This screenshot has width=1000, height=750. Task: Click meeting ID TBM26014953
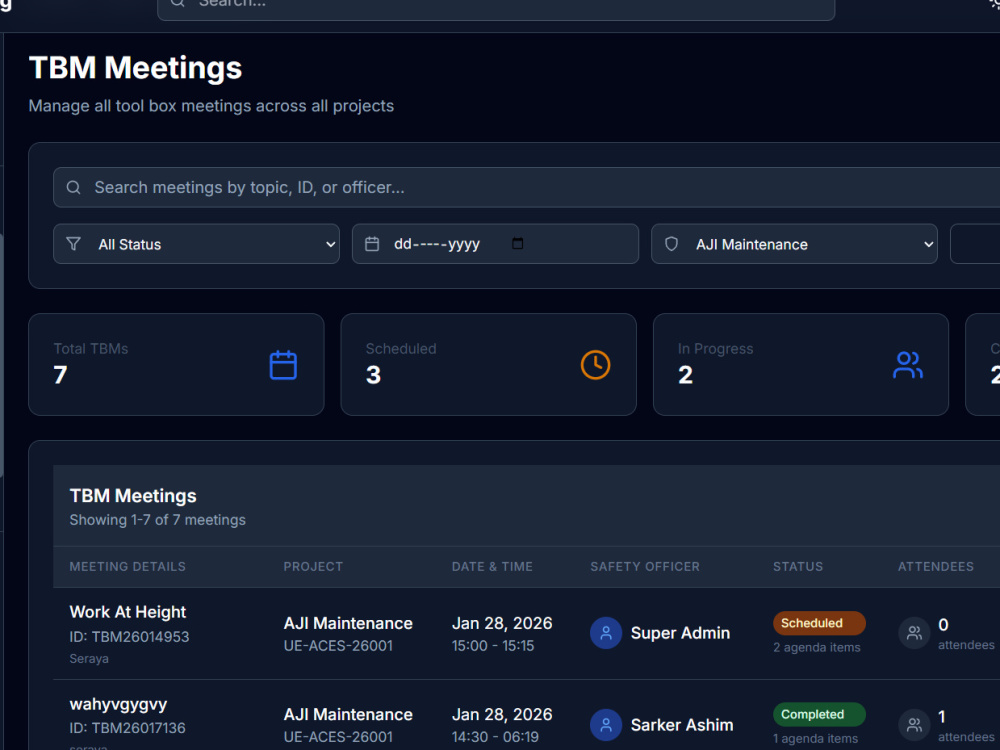[x=129, y=636]
